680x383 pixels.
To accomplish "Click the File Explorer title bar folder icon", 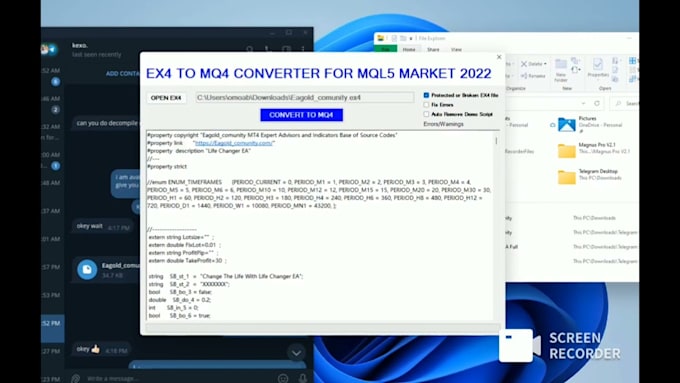I will [x=380, y=38].
